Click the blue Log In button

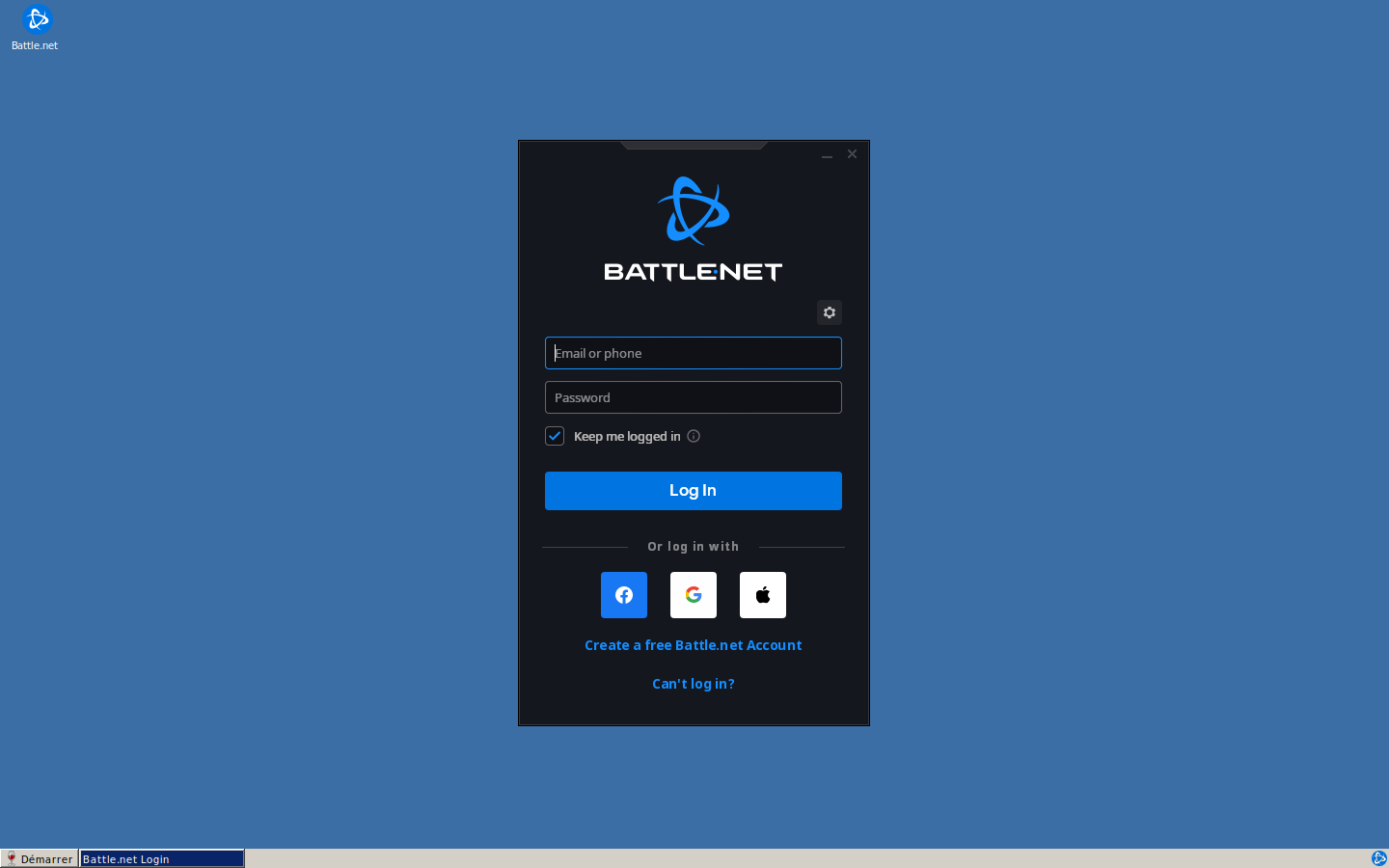[694, 491]
